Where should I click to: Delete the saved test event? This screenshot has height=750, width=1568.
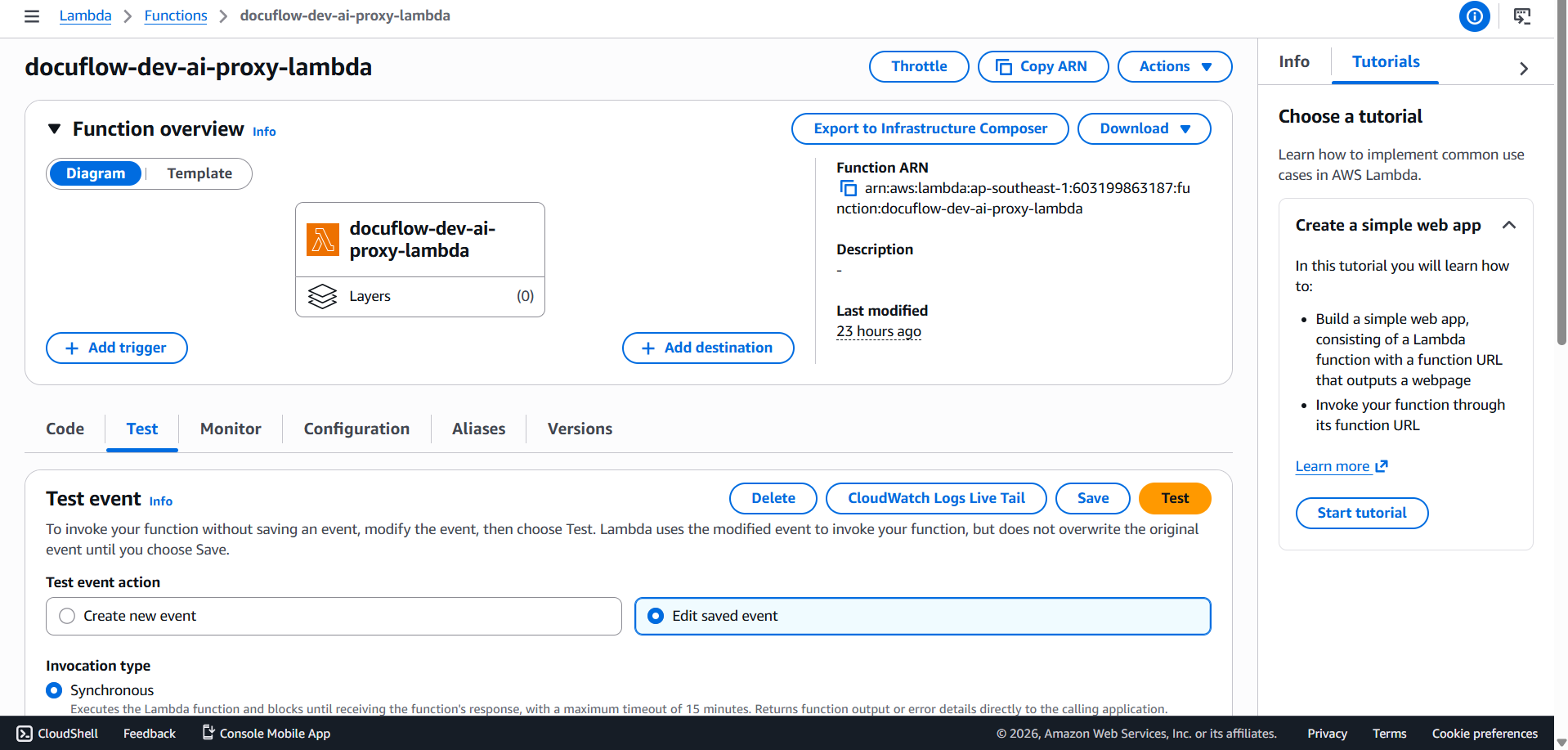click(x=773, y=499)
